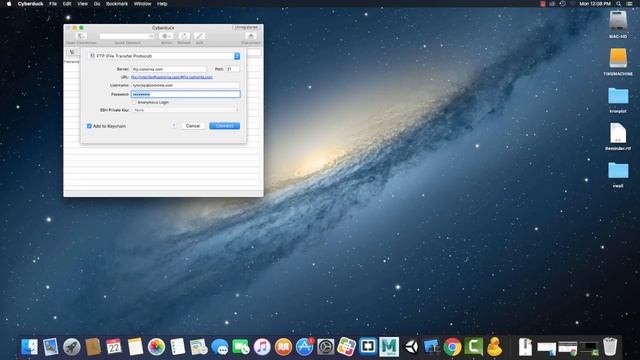Enable the Anonymous Login checkbox
The image size is (640, 360).
click(x=134, y=102)
